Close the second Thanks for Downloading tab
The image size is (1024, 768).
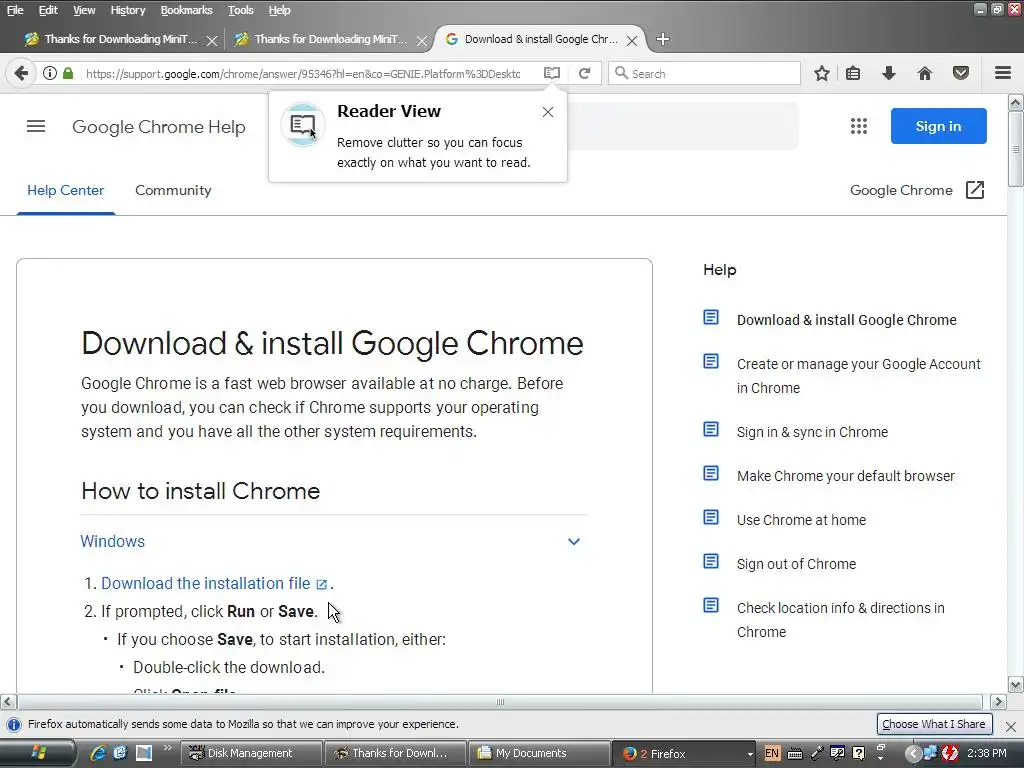click(x=422, y=40)
